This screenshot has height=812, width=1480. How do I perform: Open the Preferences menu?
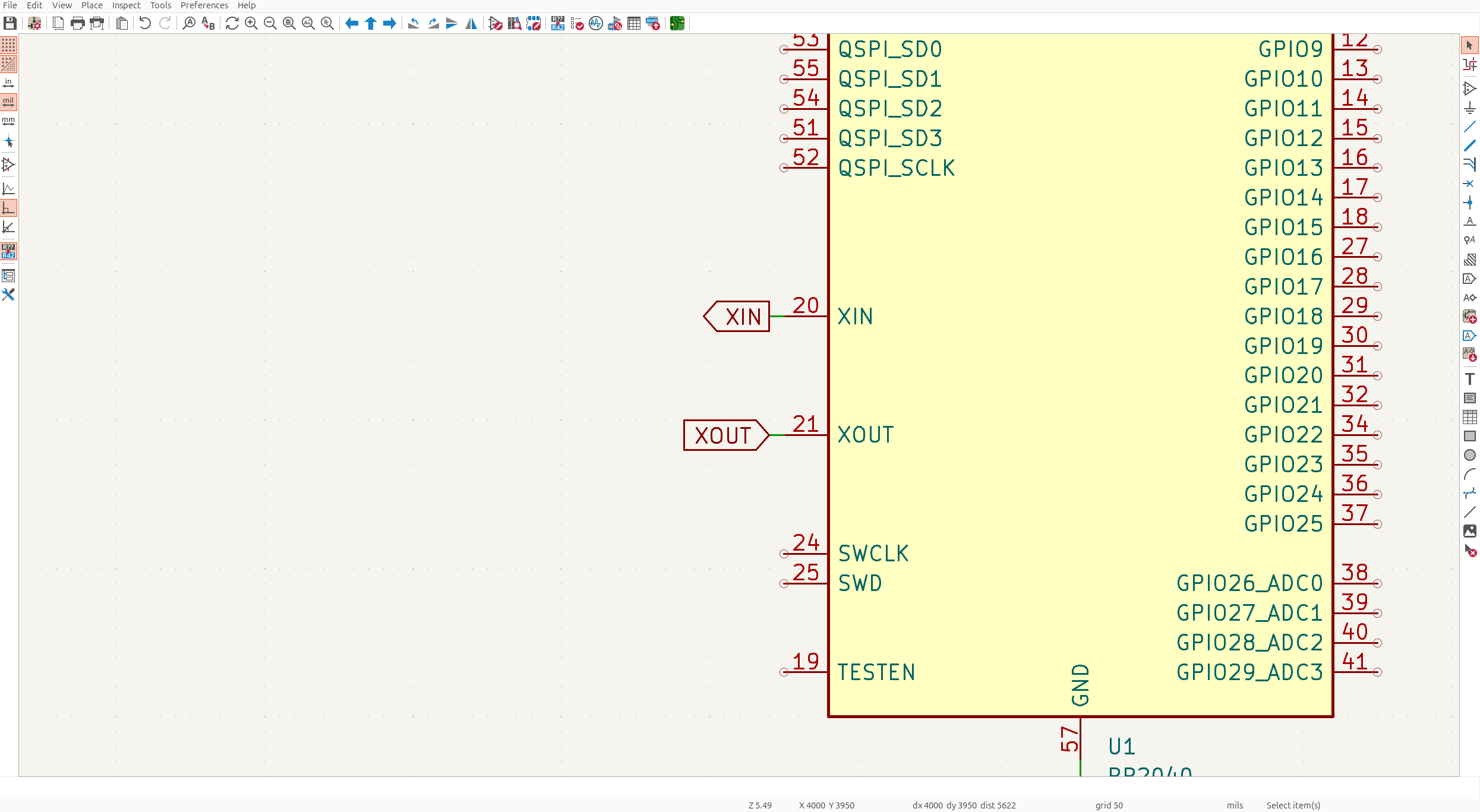[204, 5]
